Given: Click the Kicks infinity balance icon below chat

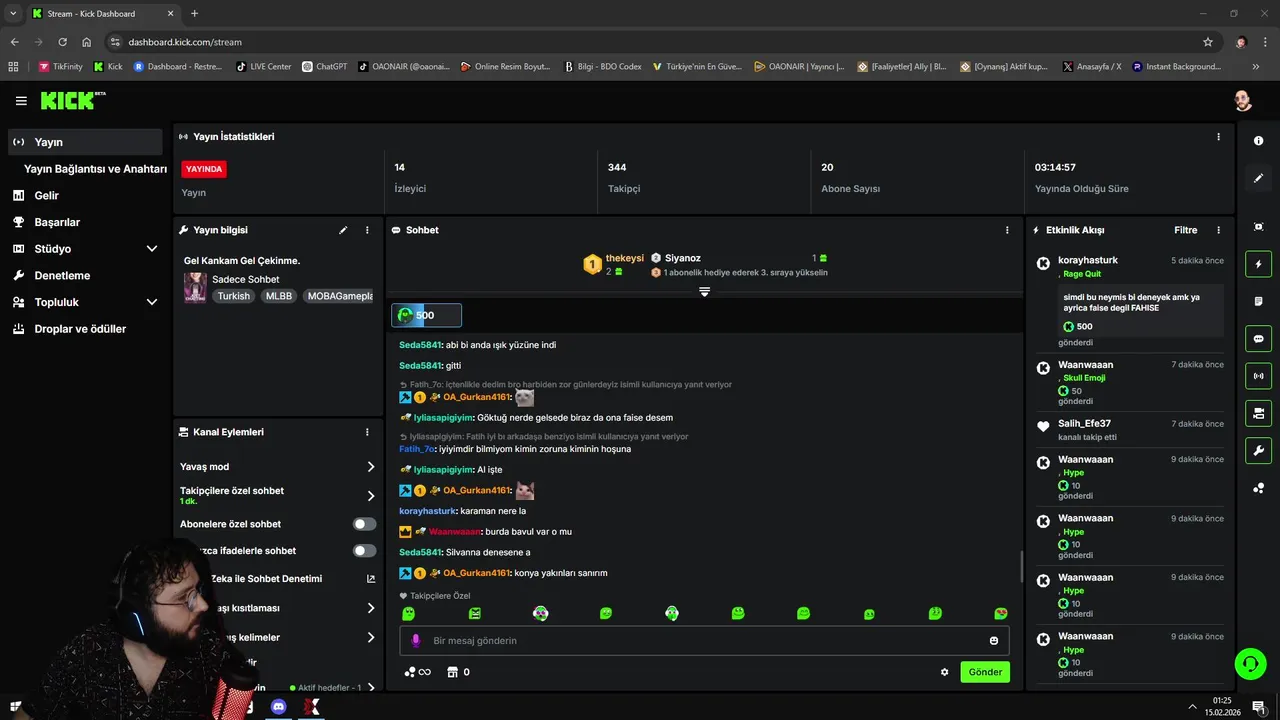Looking at the screenshot, I should [x=417, y=672].
